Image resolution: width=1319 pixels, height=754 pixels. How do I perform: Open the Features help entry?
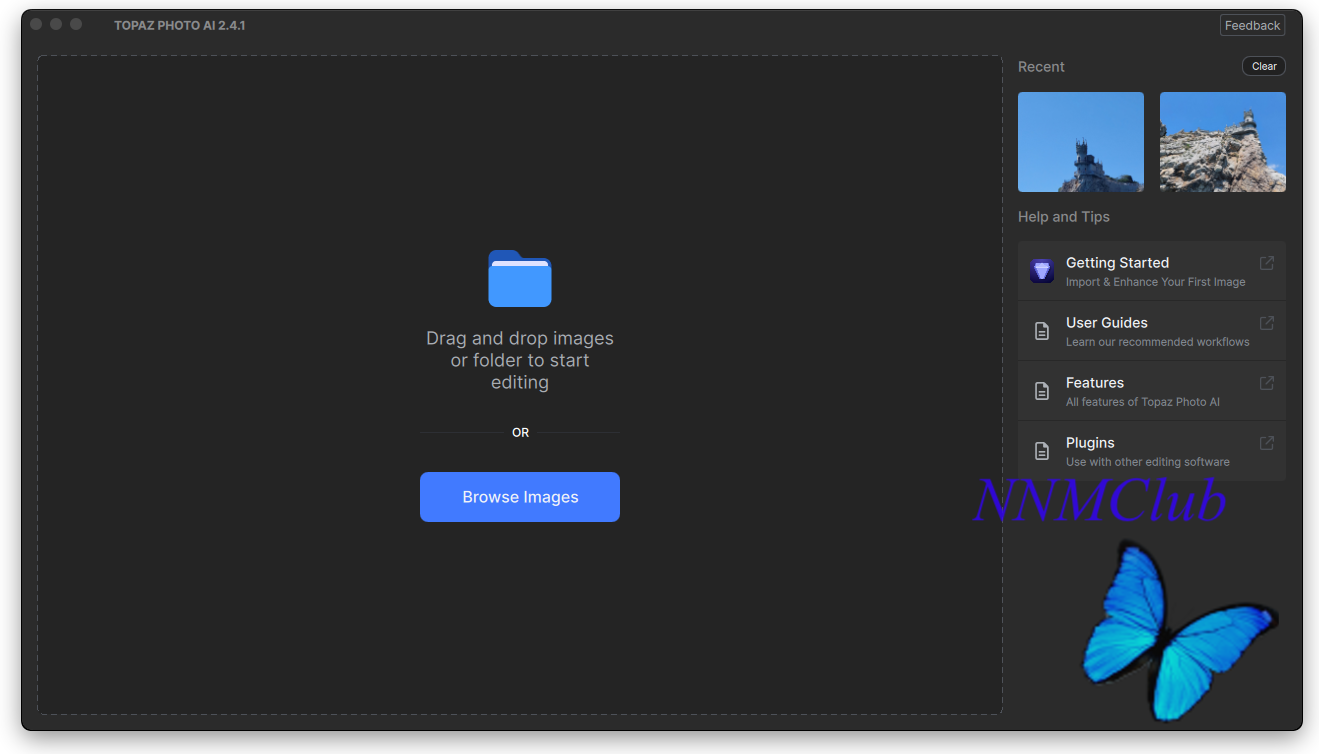pos(1152,391)
